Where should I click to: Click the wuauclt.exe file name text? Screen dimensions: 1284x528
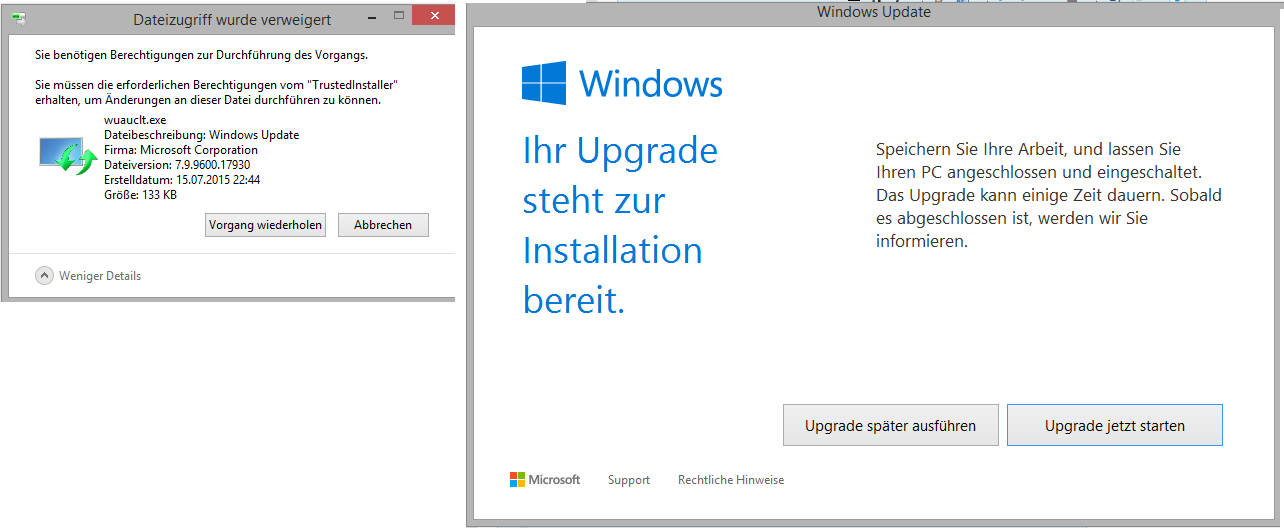(x=135, y=120)
